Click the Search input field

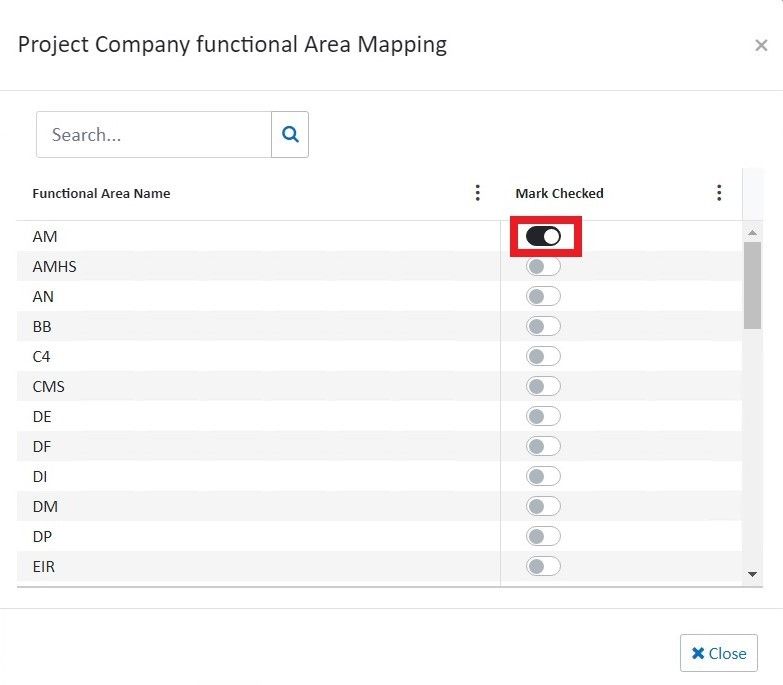(154, 134)
